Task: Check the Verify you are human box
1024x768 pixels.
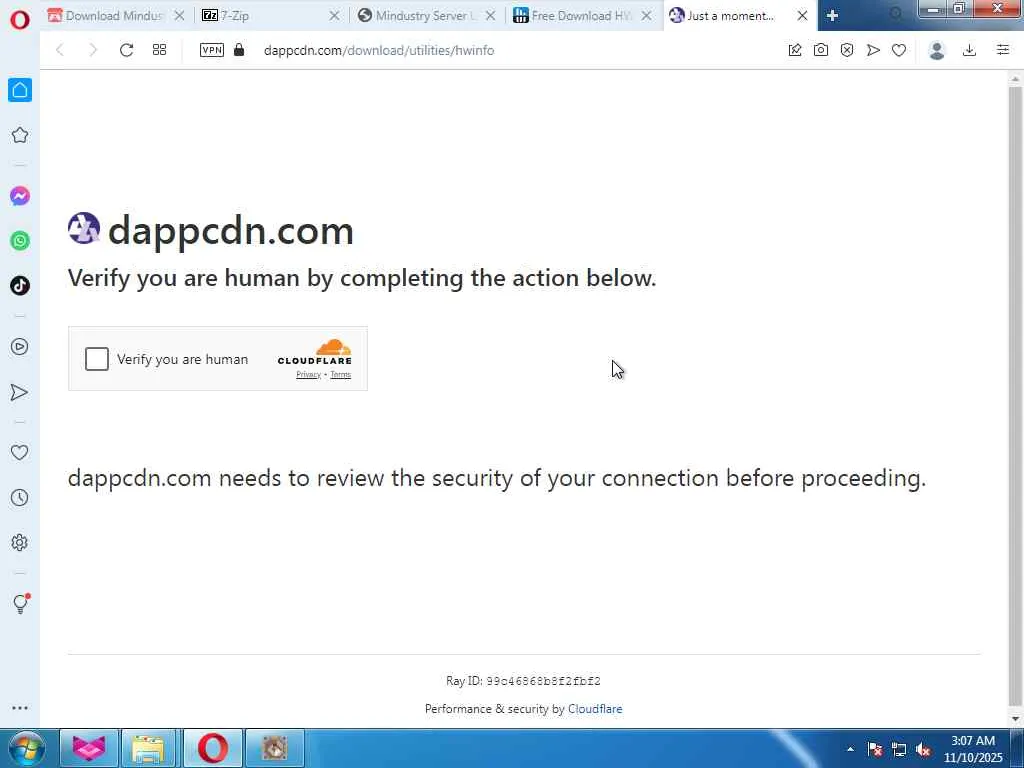Action: pos(97,359)
